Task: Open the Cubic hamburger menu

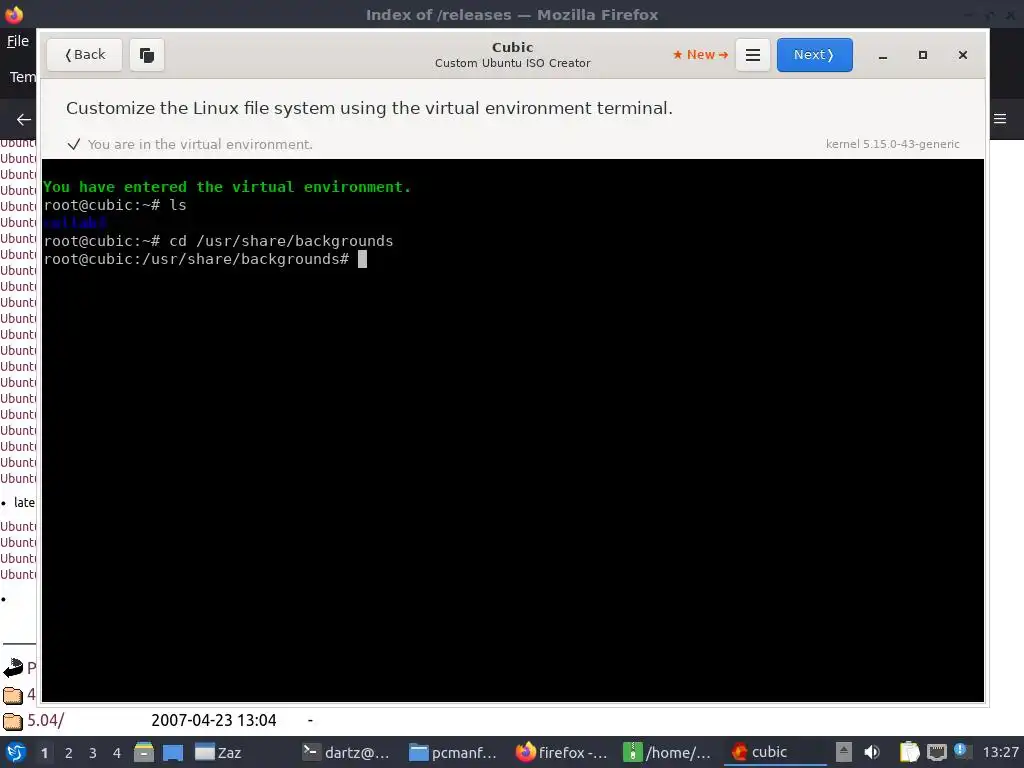Action: [753, 55]
